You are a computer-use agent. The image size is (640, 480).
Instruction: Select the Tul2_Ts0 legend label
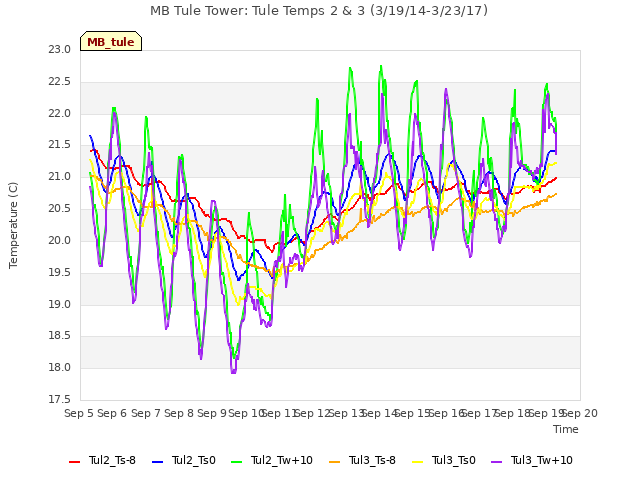(x=193, y=460)
